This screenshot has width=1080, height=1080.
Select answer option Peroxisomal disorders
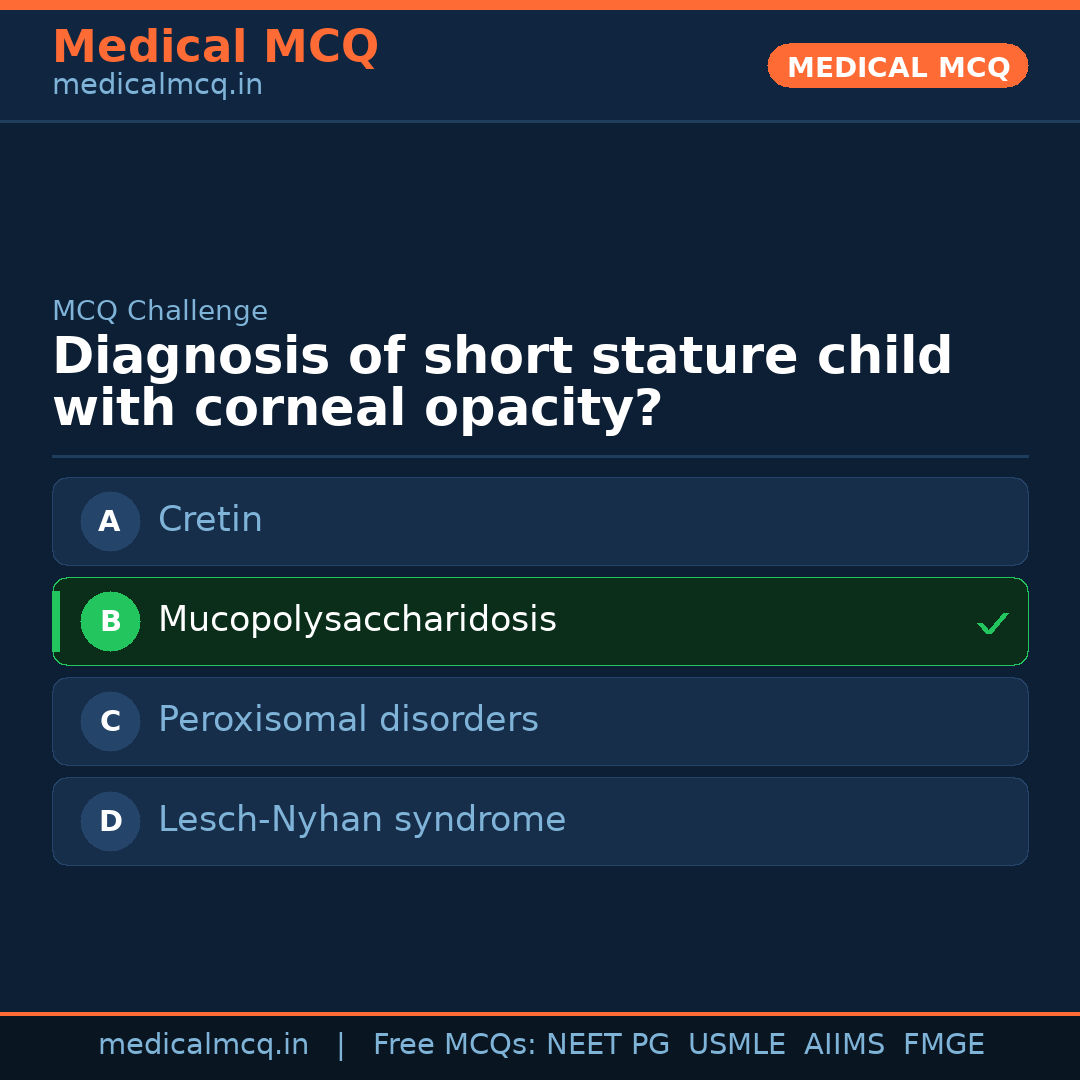tap(540, 721)
